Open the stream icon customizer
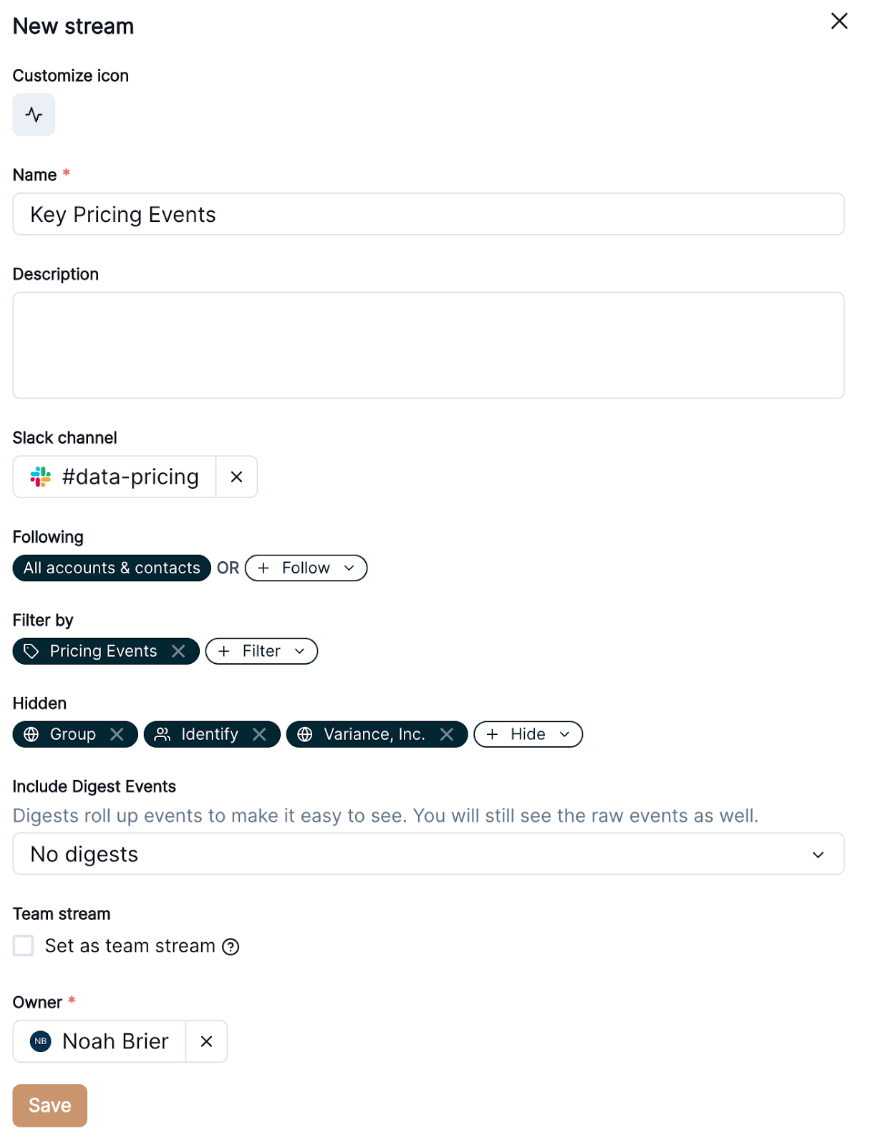Image resolution: width=872 pixels, height=1144 pixels. point(34,115)
